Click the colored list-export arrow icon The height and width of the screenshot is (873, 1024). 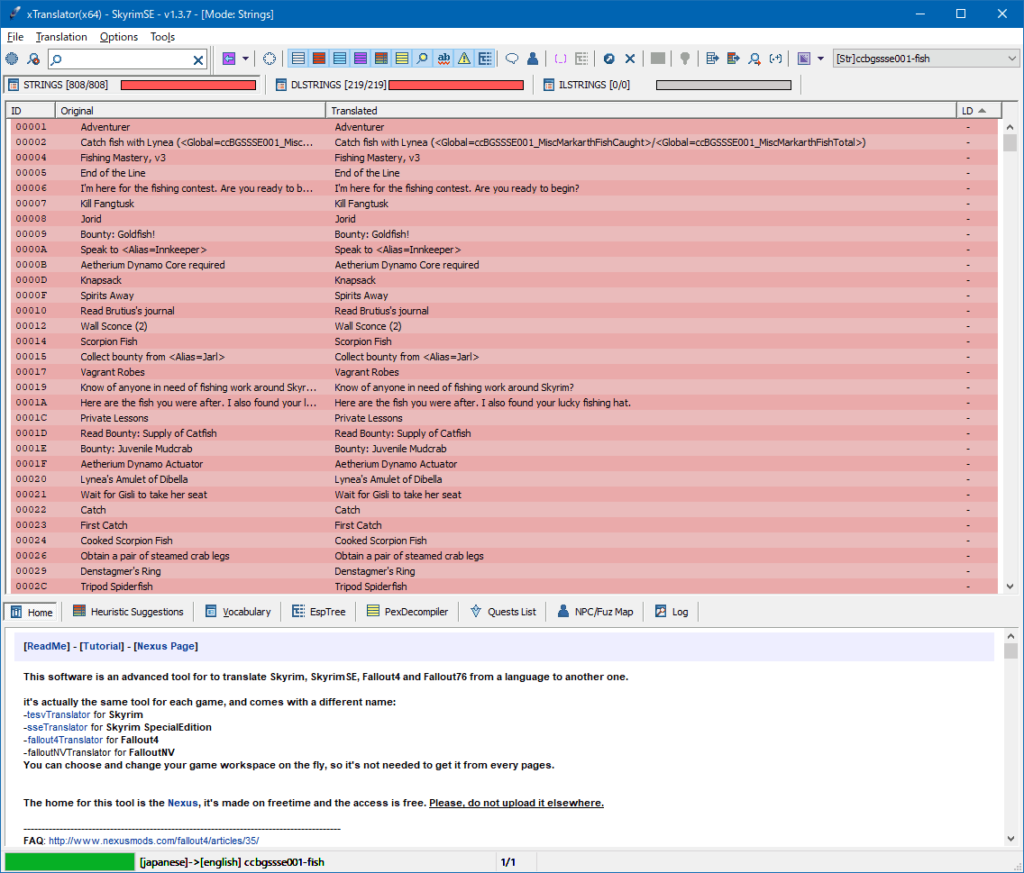[733, 59]
